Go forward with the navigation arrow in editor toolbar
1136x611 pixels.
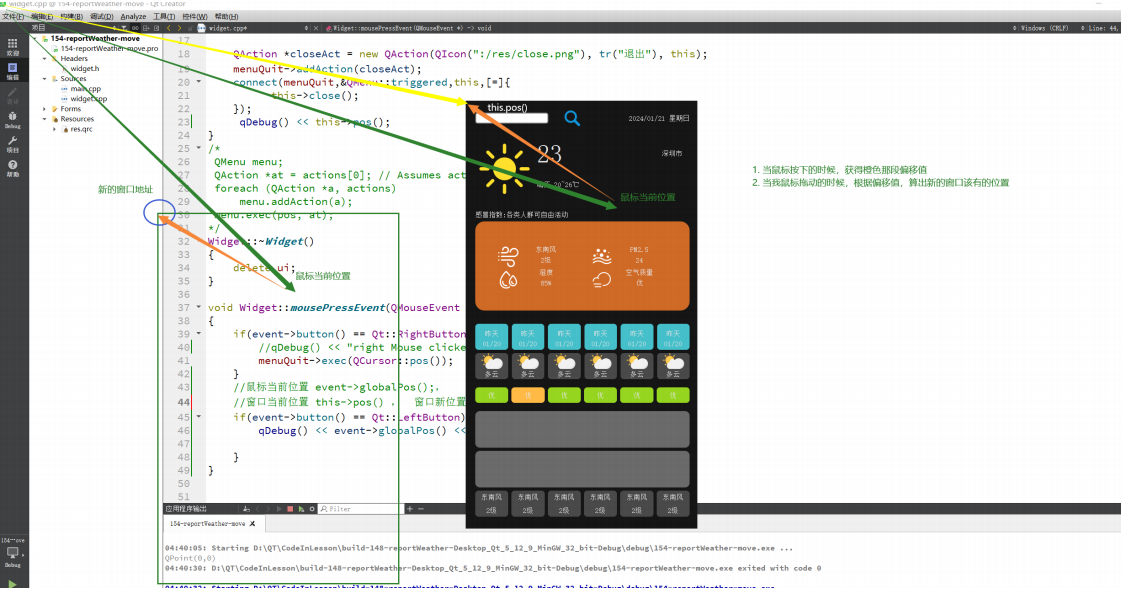click(180, 28)
